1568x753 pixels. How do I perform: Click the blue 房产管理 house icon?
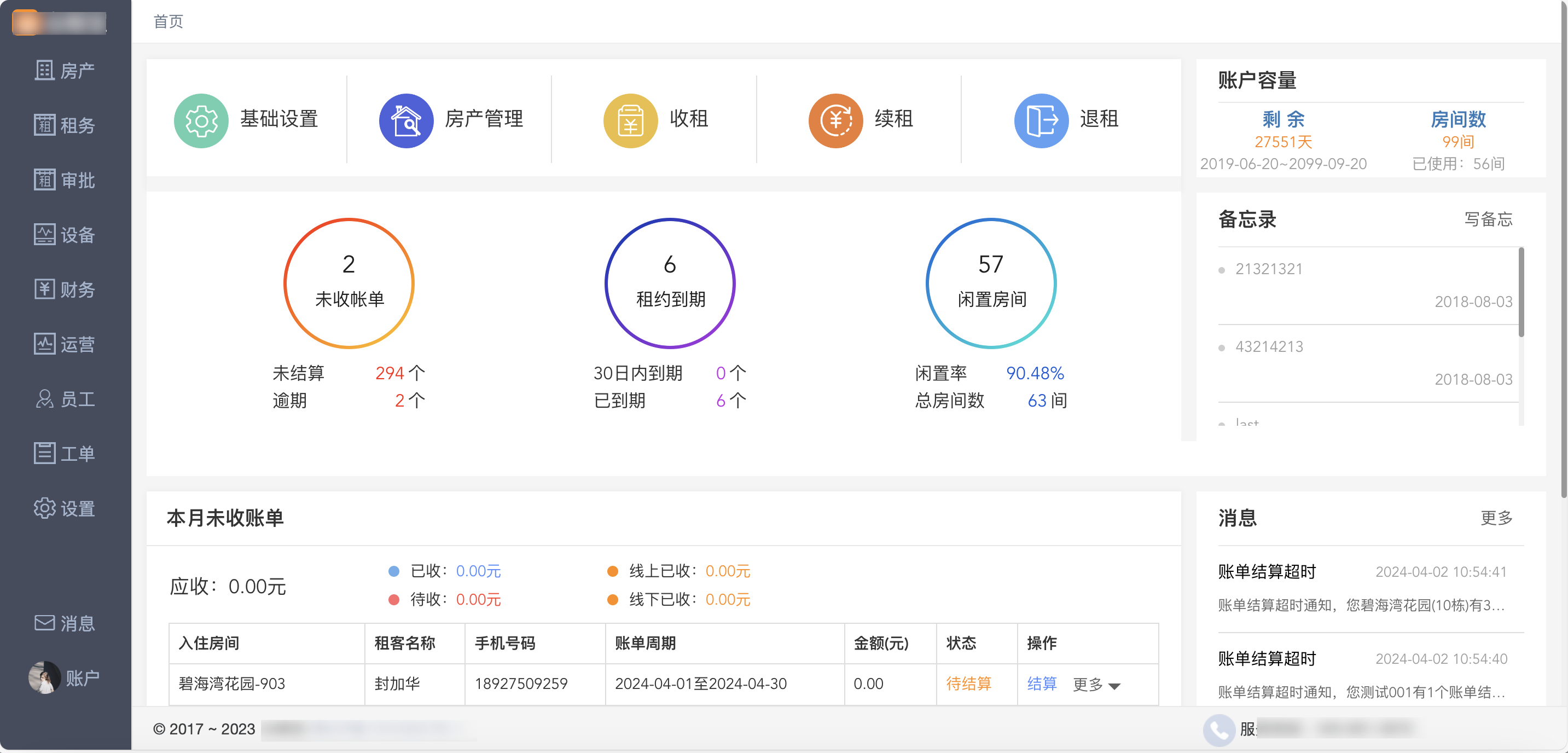(x=406, y=120)
